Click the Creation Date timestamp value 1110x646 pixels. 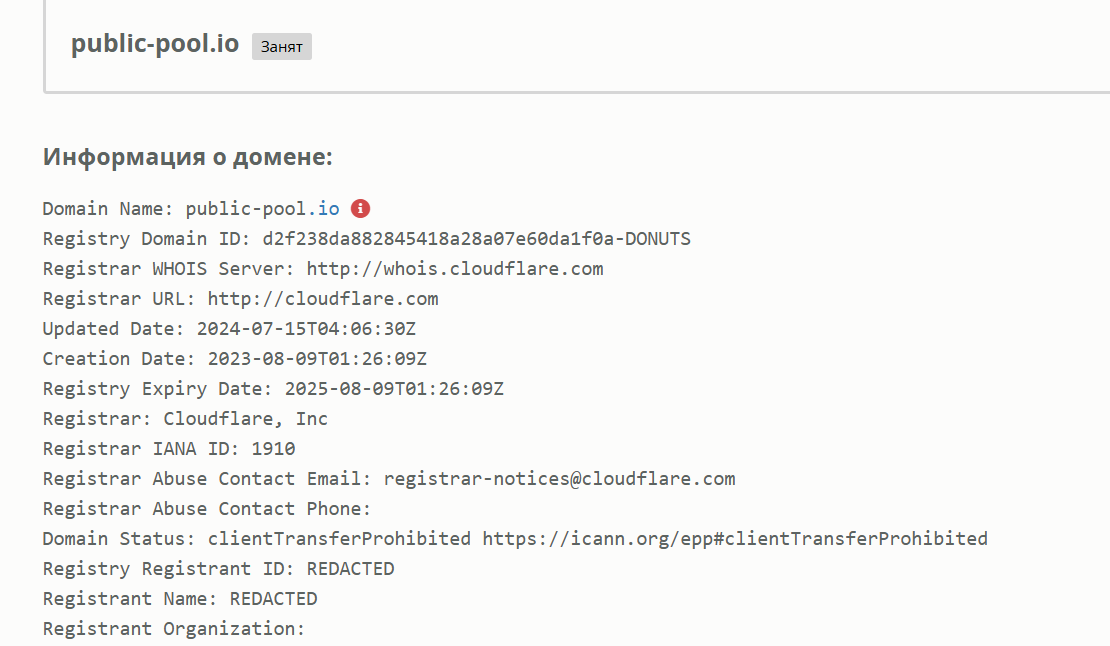pyautogui.click(x=317, y=359)
